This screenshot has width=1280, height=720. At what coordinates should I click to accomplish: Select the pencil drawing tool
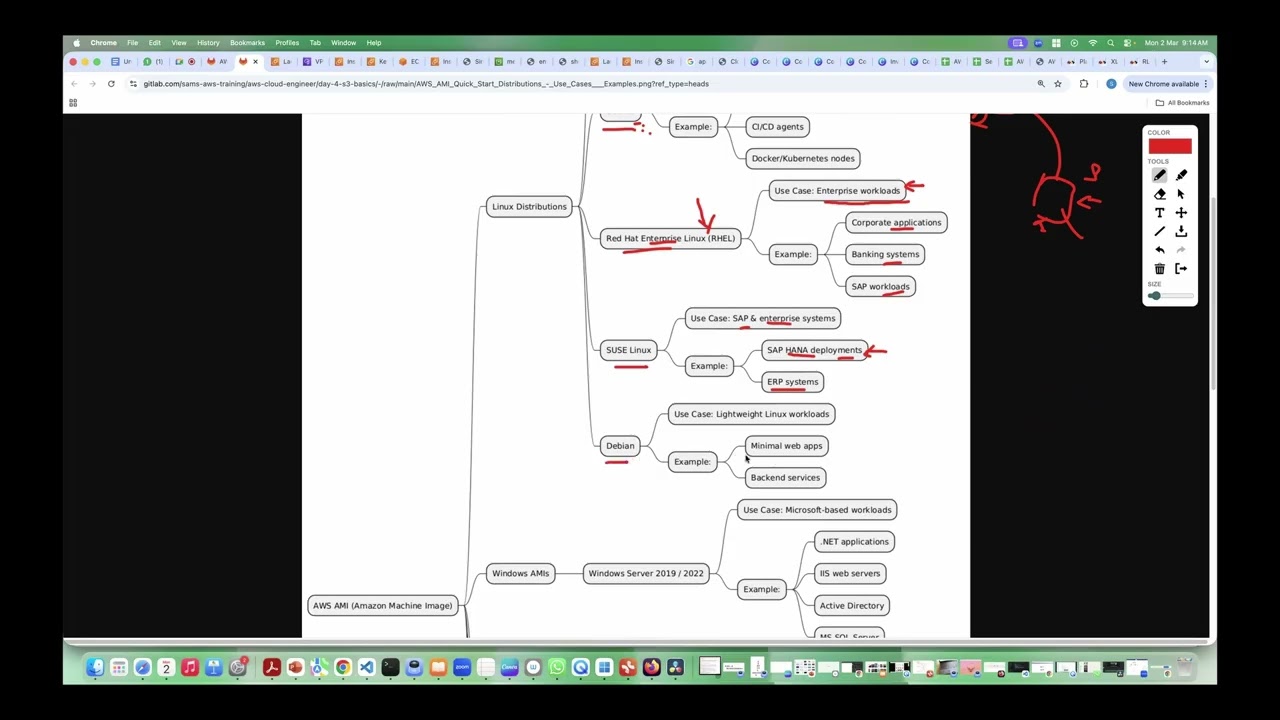click(1159, 175)
